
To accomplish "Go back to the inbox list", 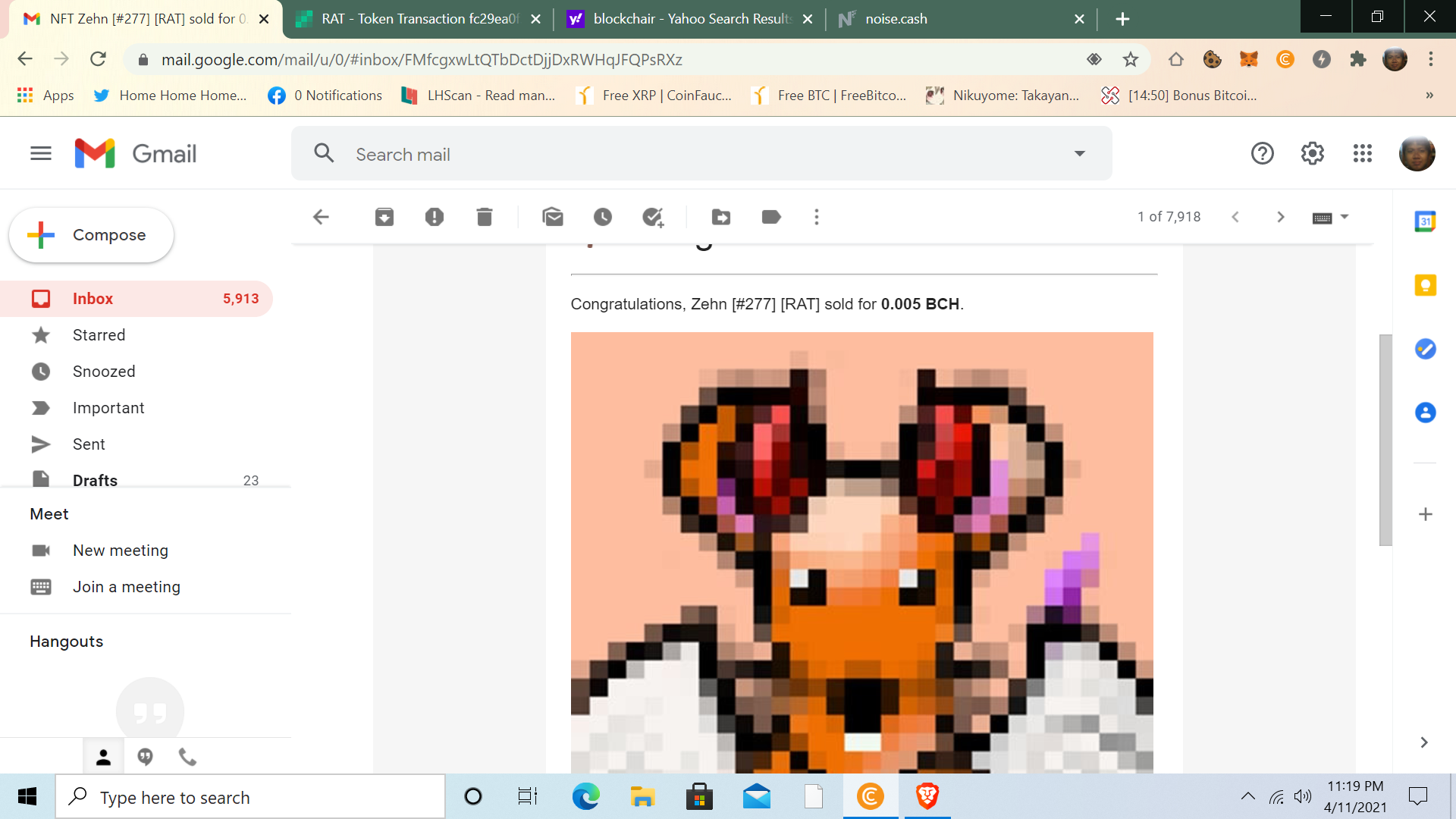I will 321,218.
